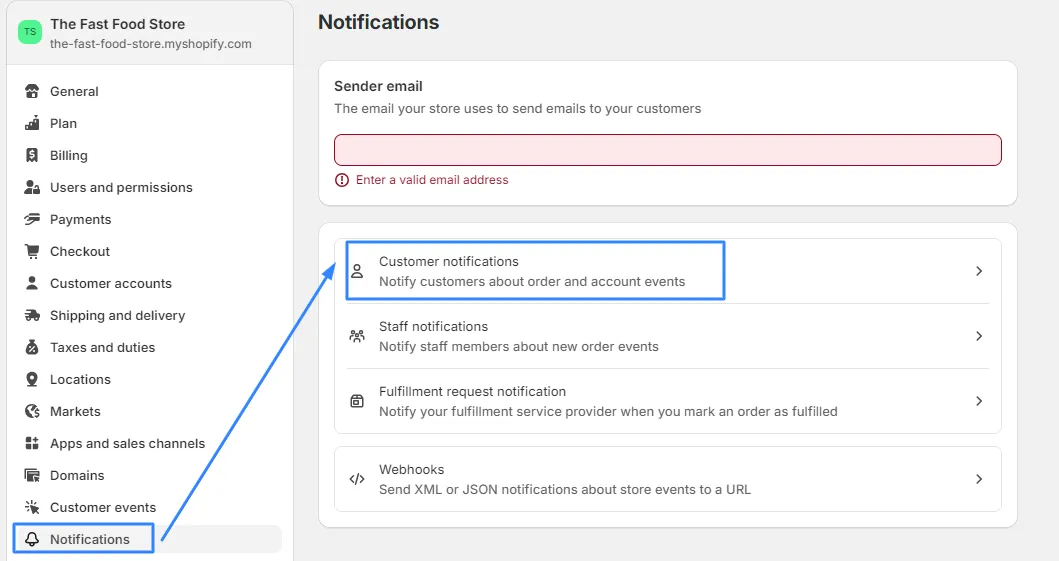Click 'Notify your fulfillment service provider' description
1059x561 pixels.
608,411
